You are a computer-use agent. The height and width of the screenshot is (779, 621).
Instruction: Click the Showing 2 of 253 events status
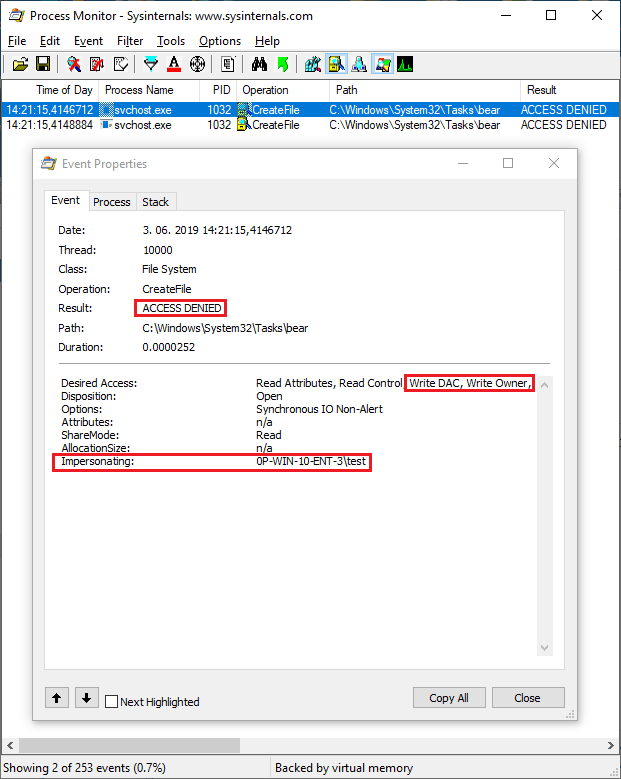pos(84,768)
